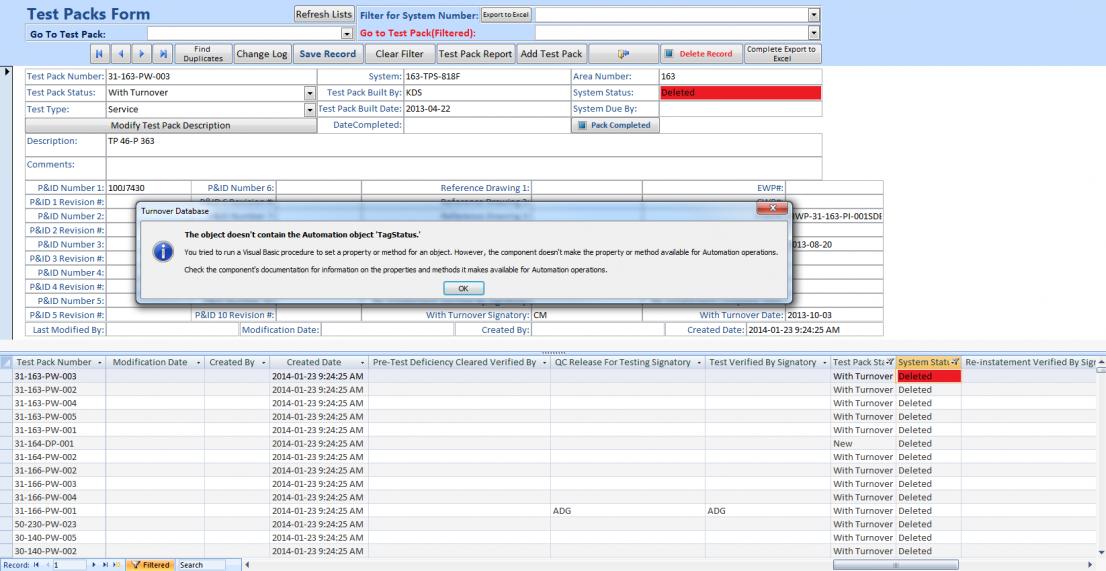
Task: Click Complete Export to Excel button
Action: click(x=782, y=54)
